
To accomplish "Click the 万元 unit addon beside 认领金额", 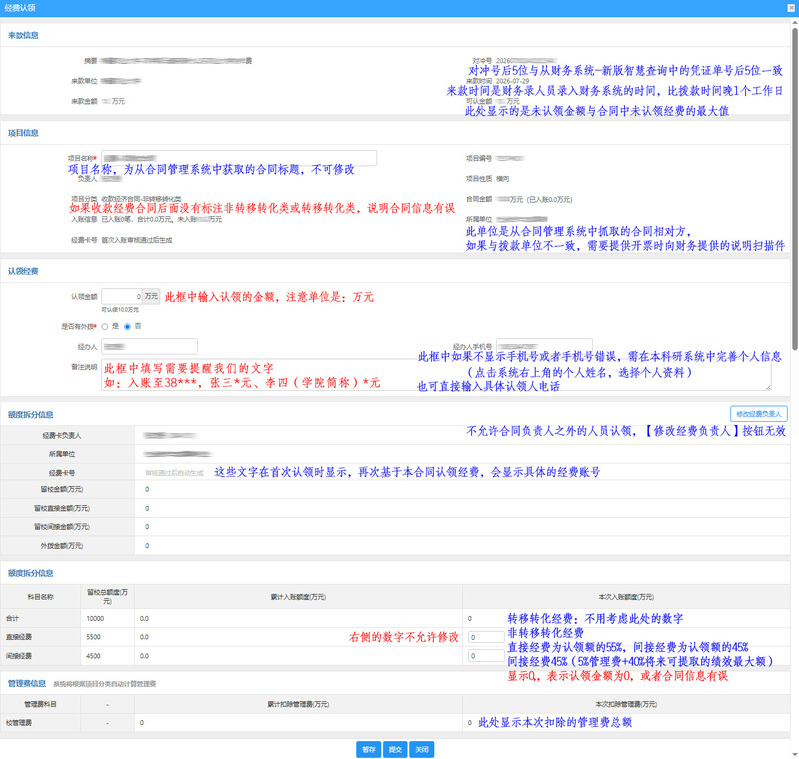I will 151,296.
